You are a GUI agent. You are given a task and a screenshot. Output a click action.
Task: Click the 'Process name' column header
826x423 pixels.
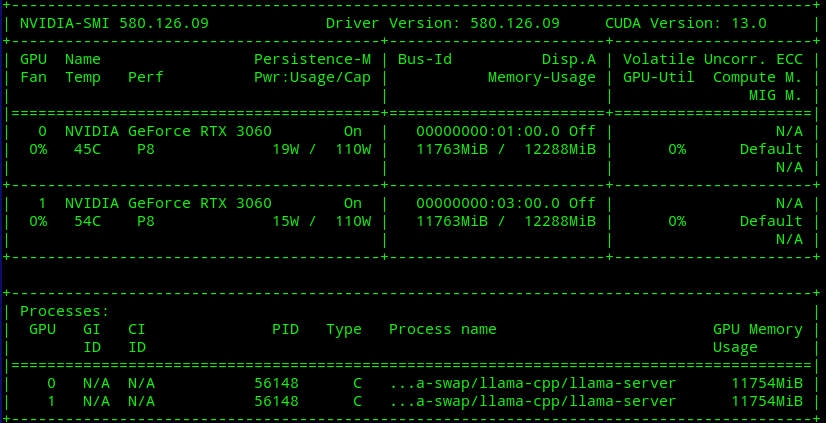point(442,330)
